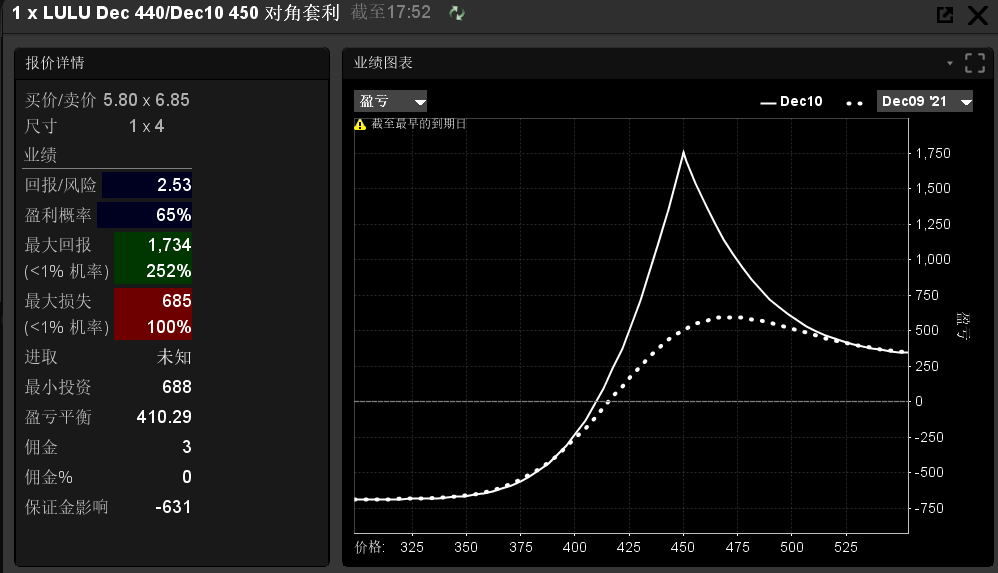This screenshot has width=998, height=573.
Task: Click the 截至17:52 timestamp text
Action: click(x=391, y=12)
